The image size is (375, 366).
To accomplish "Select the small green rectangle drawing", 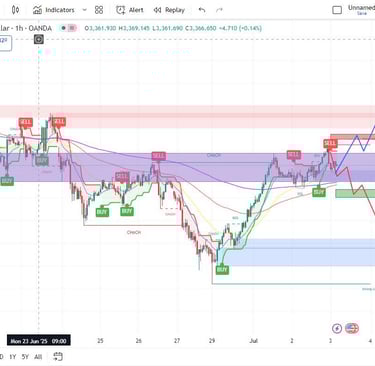I will (x=355, y=193).
